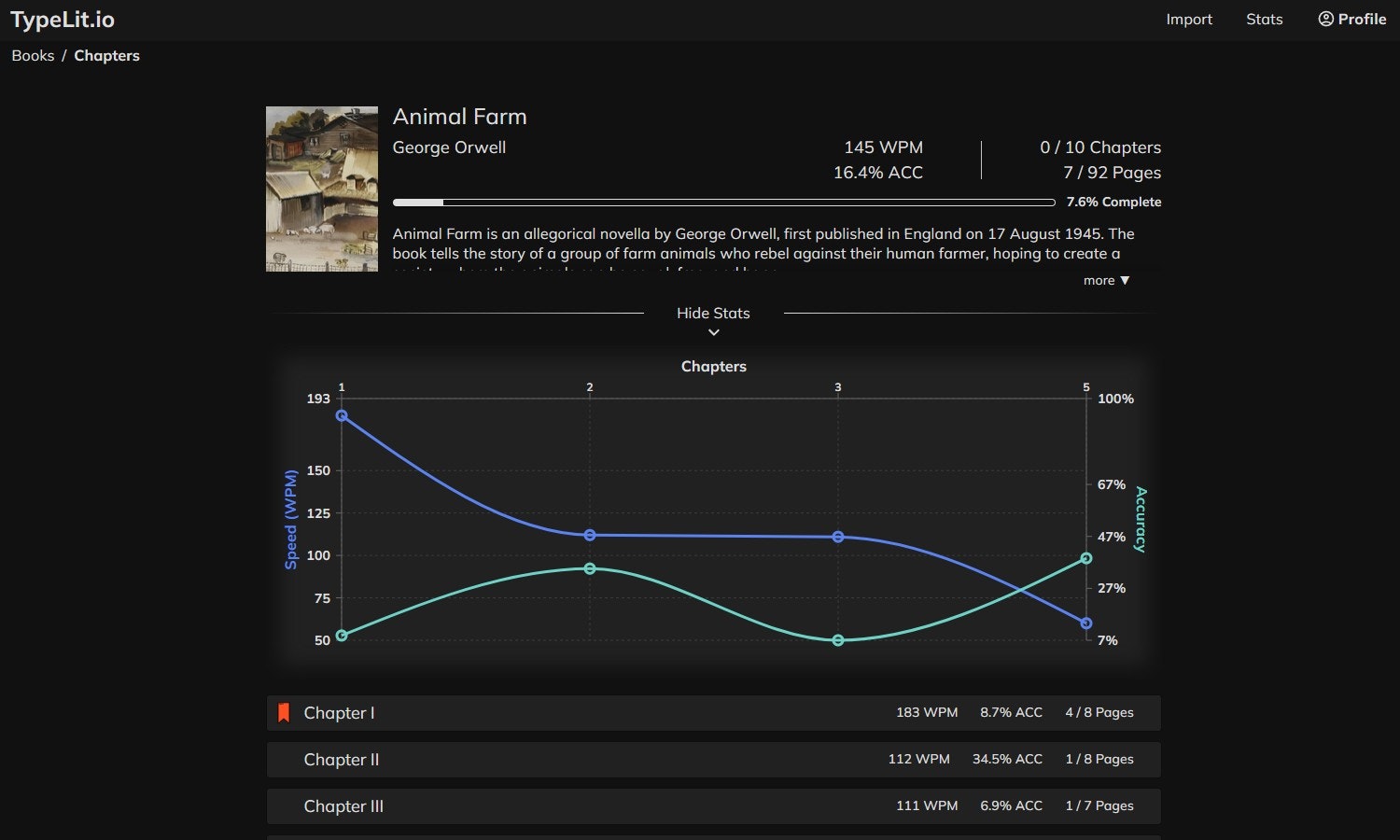Viewport: 1400px width, 840px height.
Task: Click the Animal Farm title
Action: pyautogui.click(x=460, y=117)
